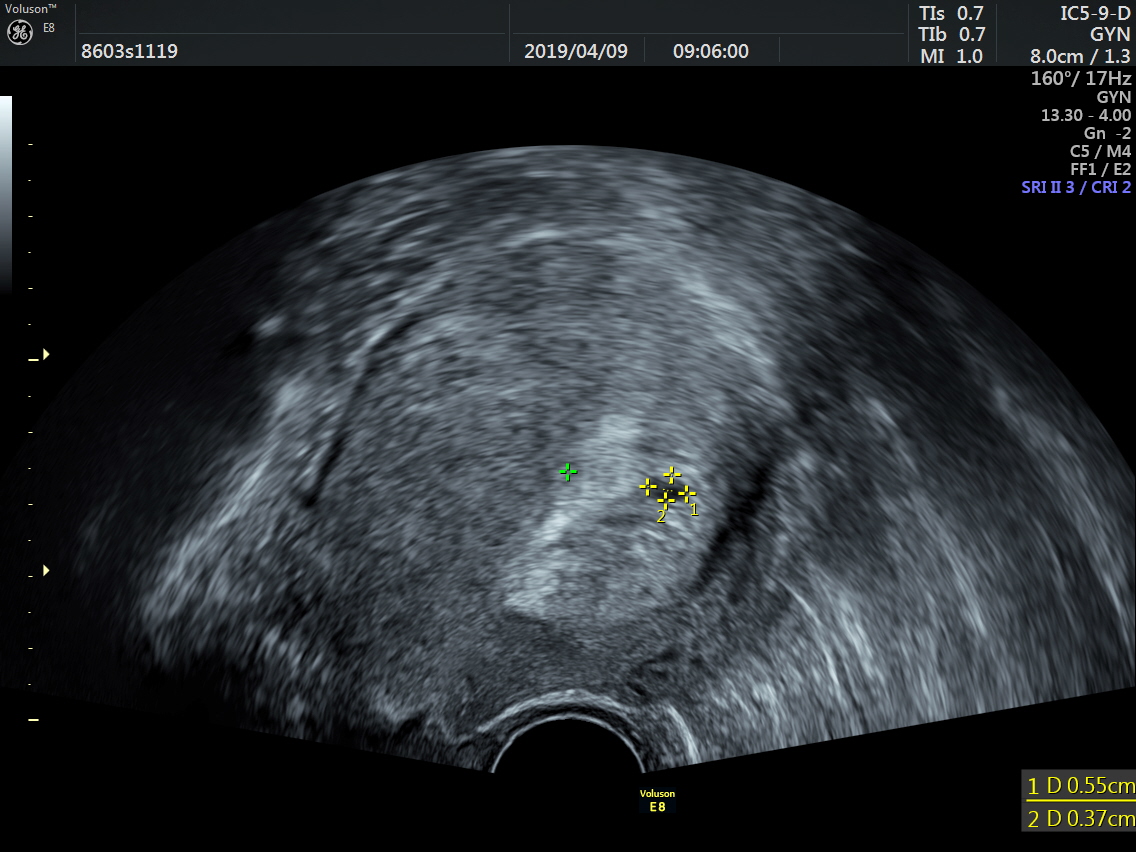Click the Voluson E8 probe orientation label
Viewport: 1136px width, 852px height.
pyautogui.click(x=657, y=800)
